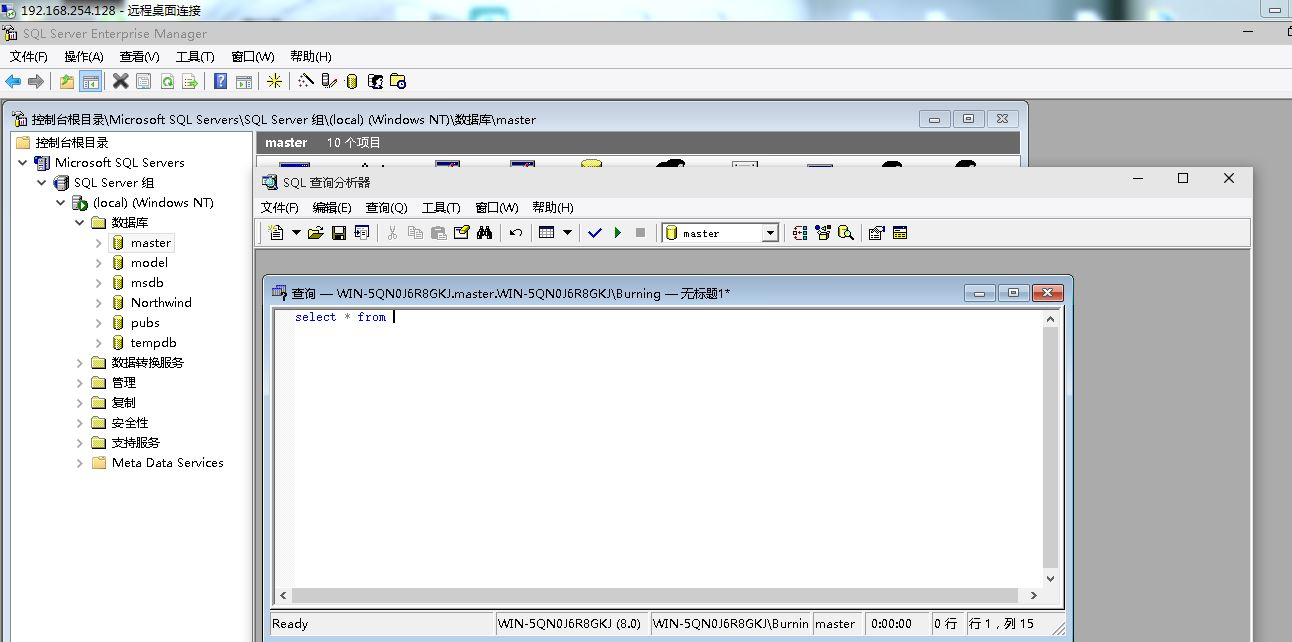Select the 管理 folder in tree
1292x642 pixels.
[124, 382]
